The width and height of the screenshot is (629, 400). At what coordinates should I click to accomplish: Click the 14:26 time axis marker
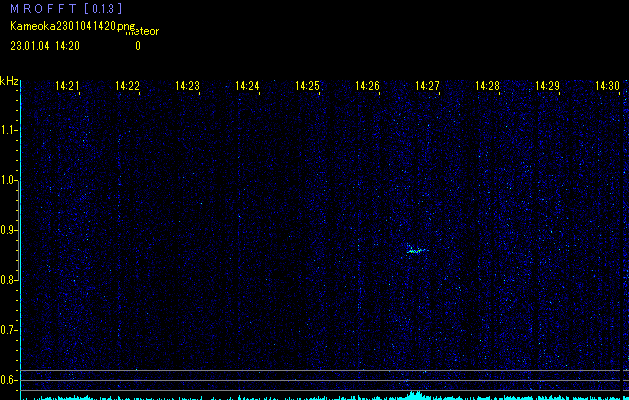point(367,85)
